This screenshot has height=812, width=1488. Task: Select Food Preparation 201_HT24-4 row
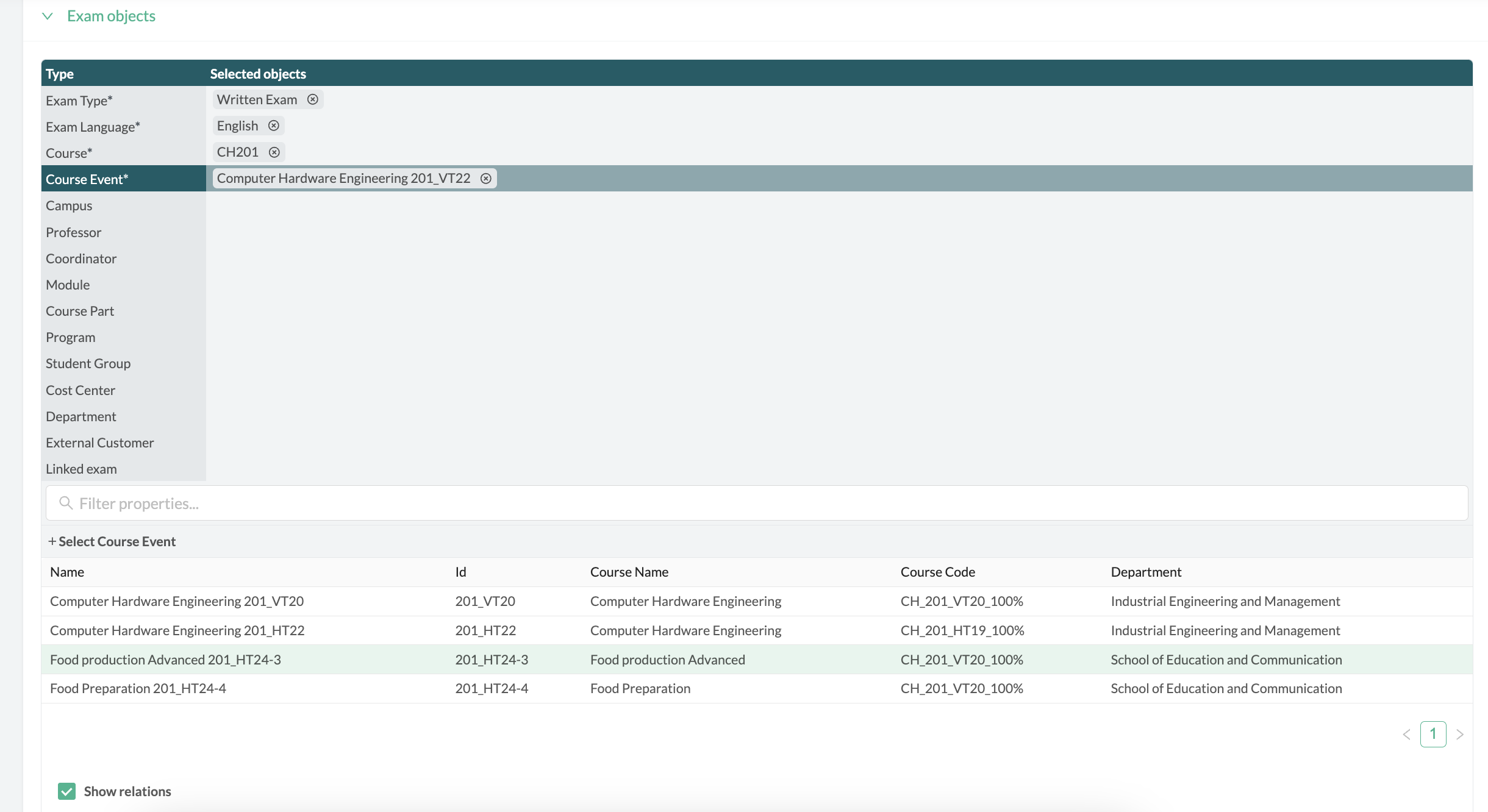(757, 688)
